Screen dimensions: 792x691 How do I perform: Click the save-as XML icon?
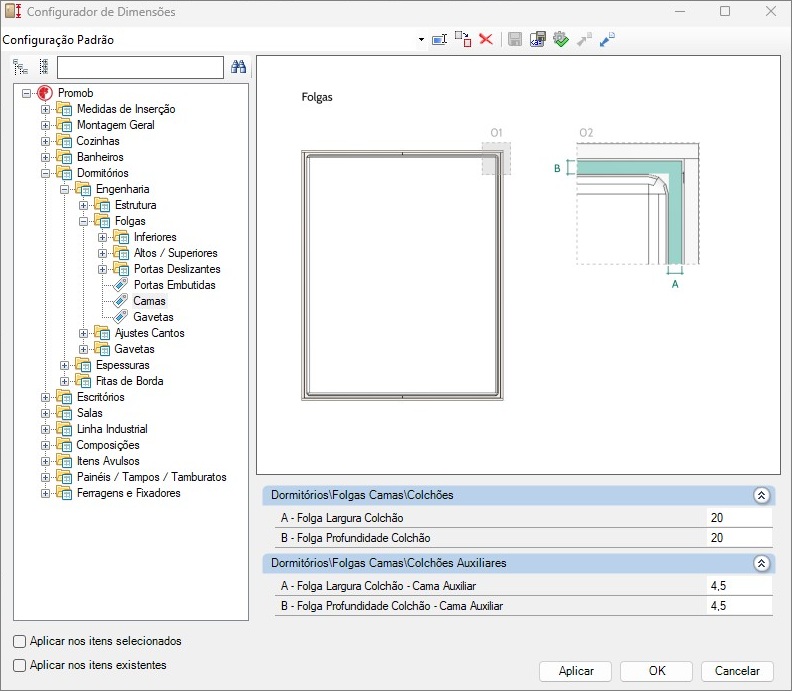coord(538,39)
